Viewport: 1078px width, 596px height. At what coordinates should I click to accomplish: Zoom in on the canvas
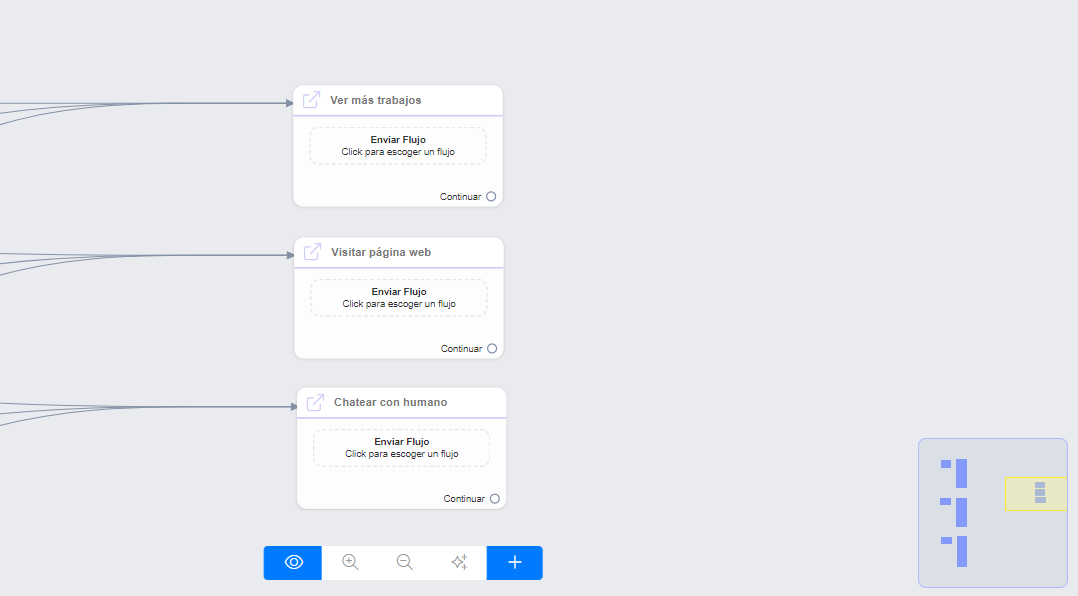click(x=350, y=562)
